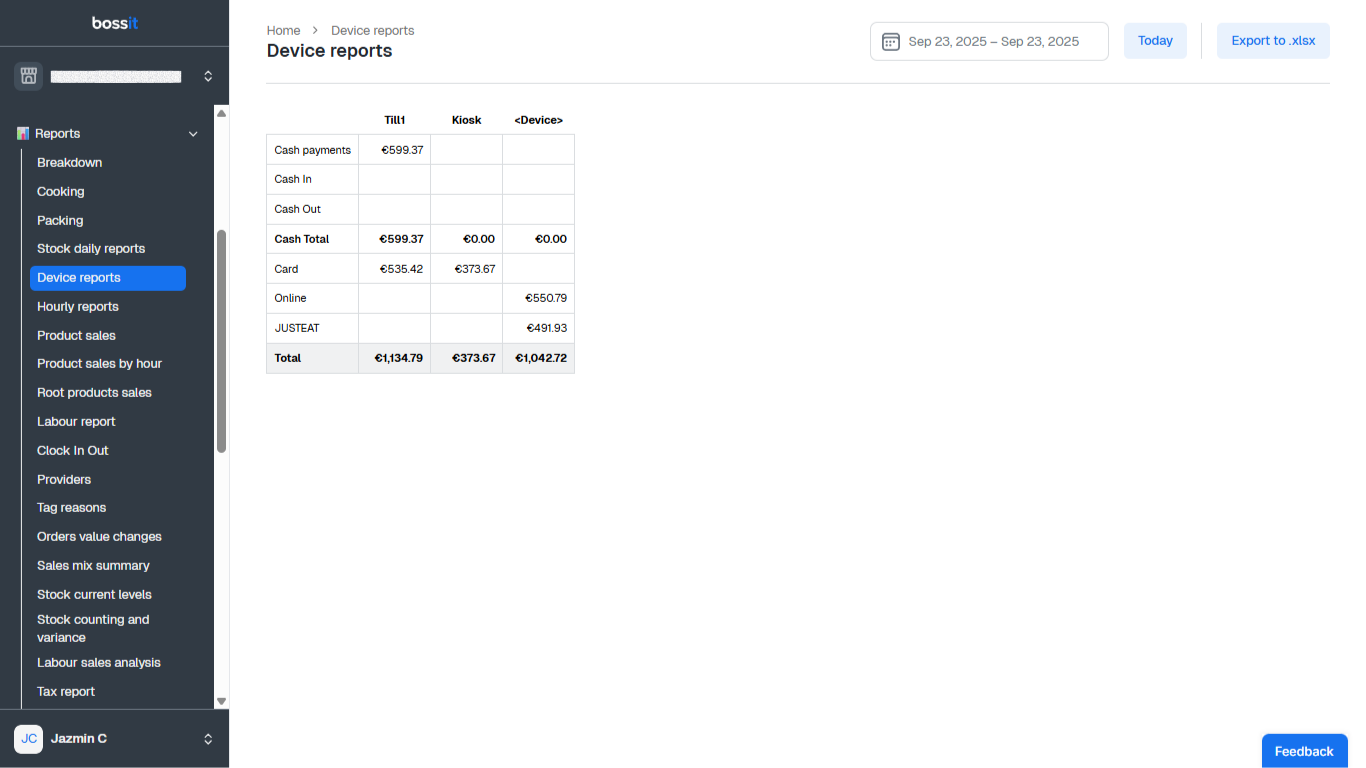Select the Tax report item
Screen dimensions: 1366x768
pyautogui.click(x=66, y=692)
